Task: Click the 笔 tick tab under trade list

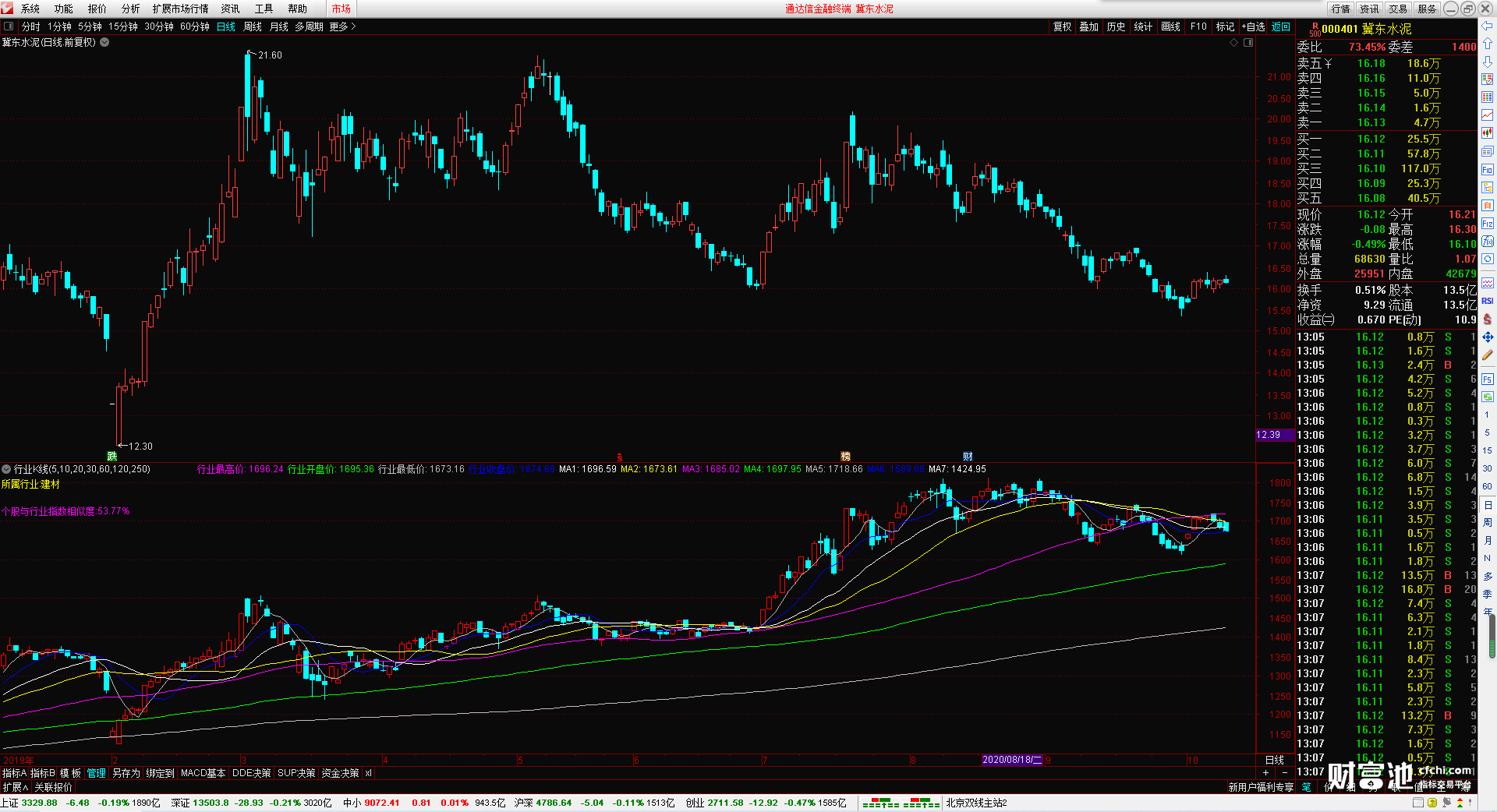Action: (1305, 787)
